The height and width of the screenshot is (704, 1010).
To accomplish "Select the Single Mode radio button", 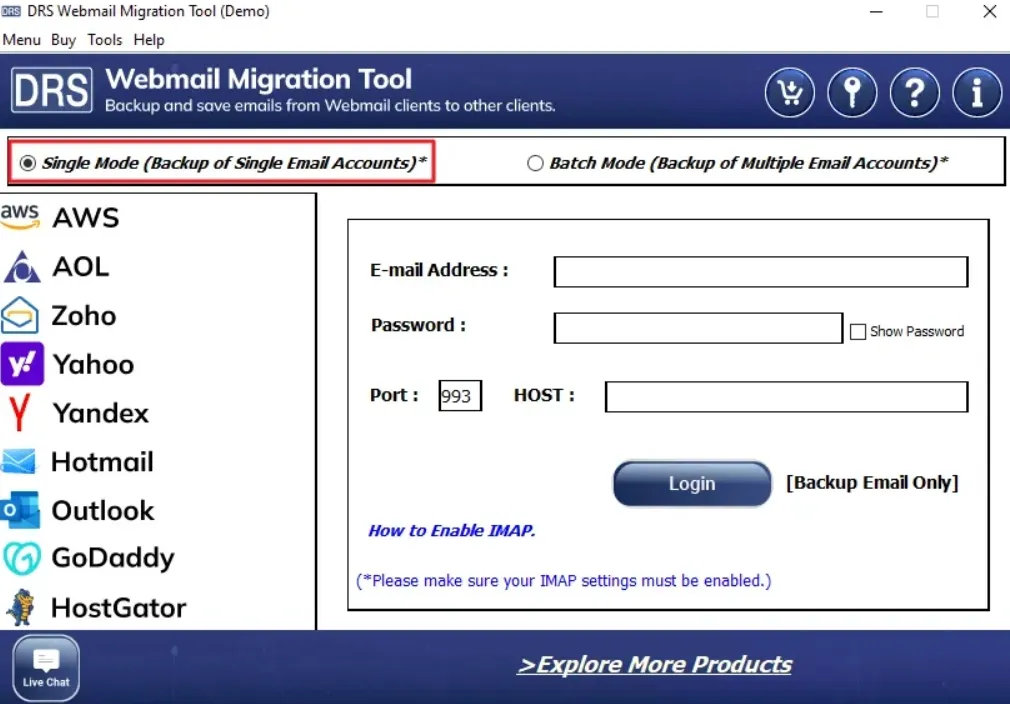I will pos(28,163).
